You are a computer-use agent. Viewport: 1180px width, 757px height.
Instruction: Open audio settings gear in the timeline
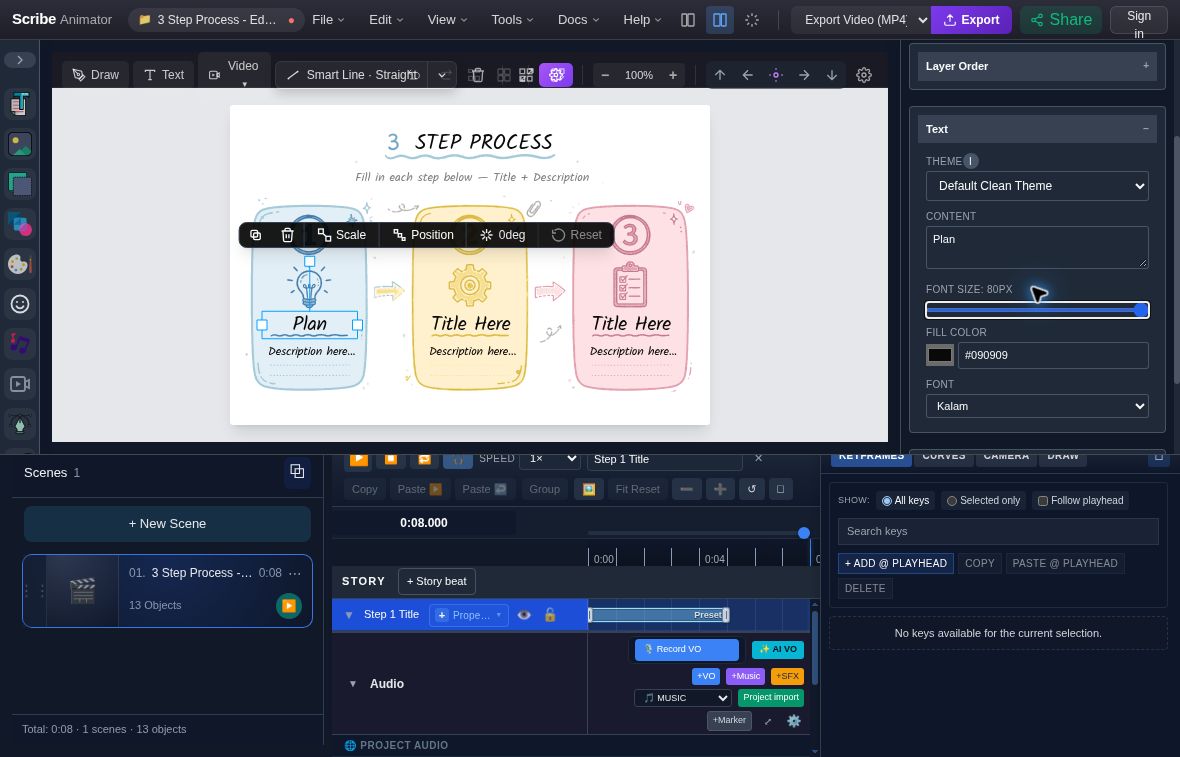[x=794, y=721]
